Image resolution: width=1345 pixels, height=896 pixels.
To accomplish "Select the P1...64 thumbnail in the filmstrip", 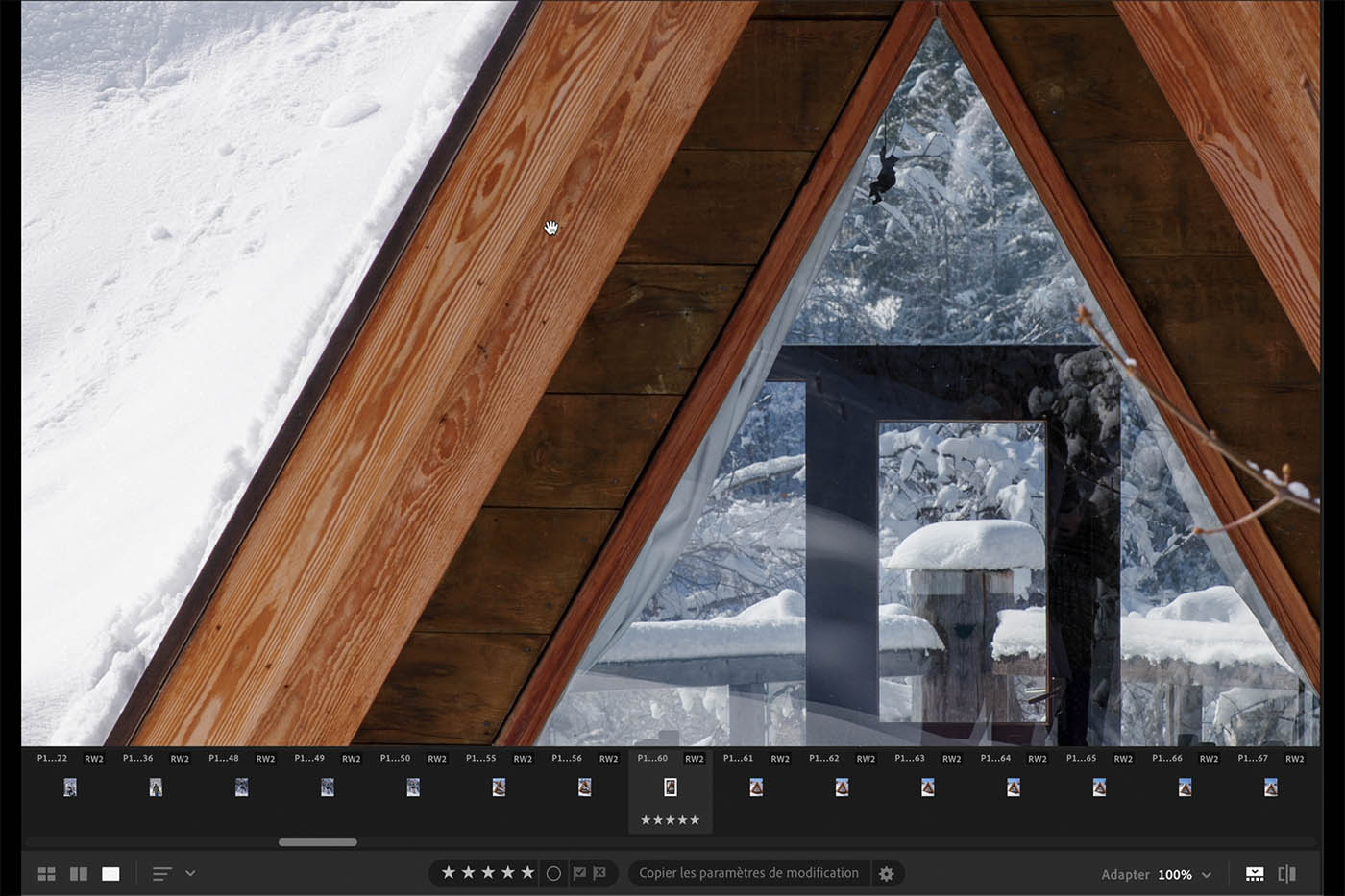I will [1014, 787].
